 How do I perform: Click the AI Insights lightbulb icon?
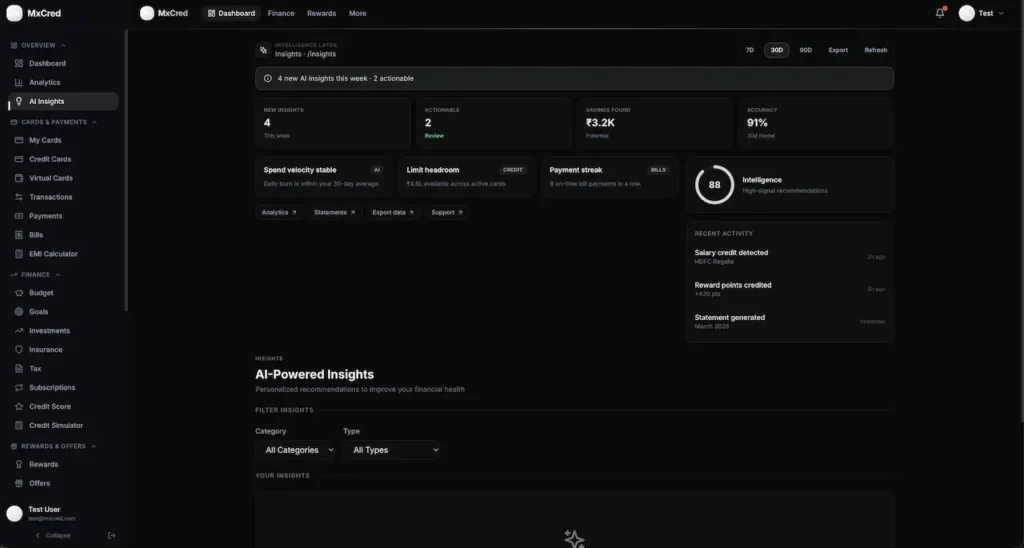19,101
